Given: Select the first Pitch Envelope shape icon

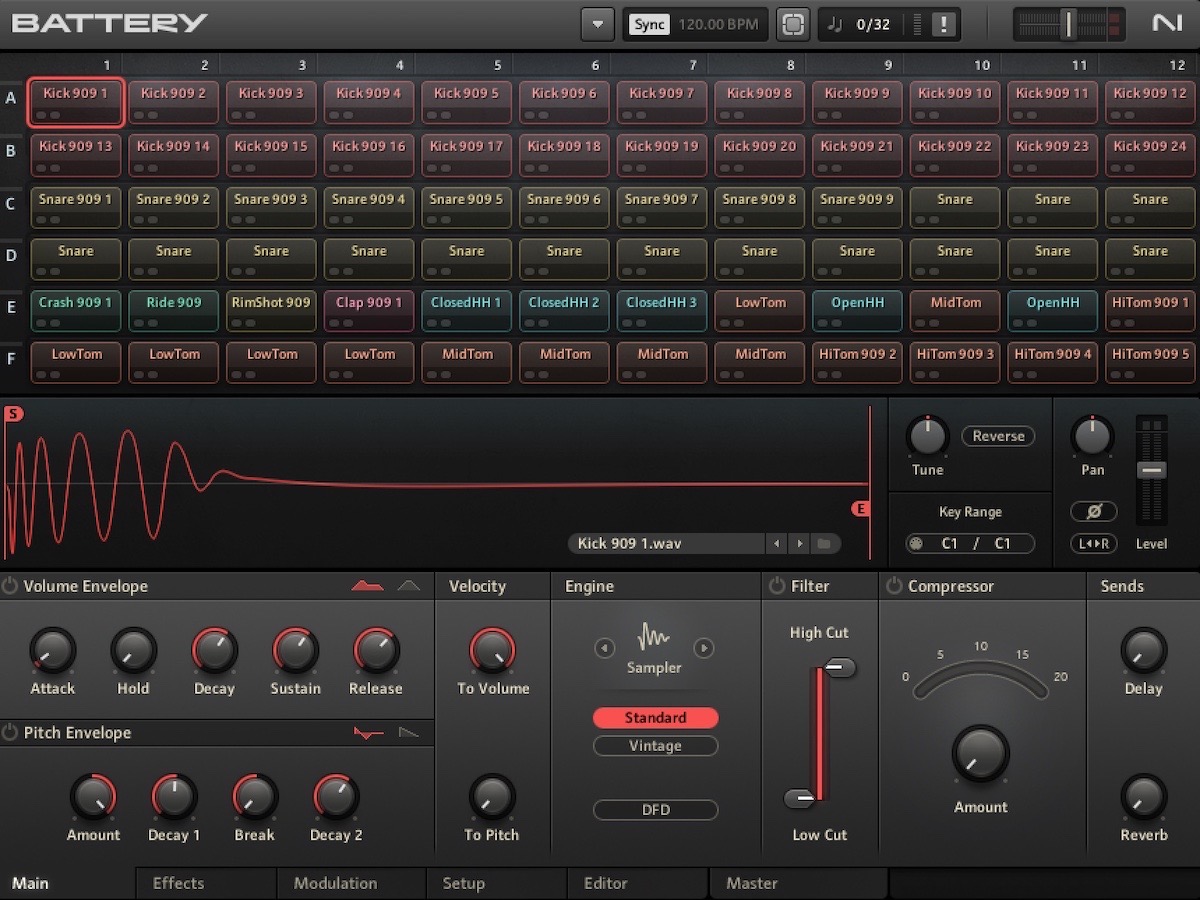Looking at the screenshot, I should click(x=369, y=733).
